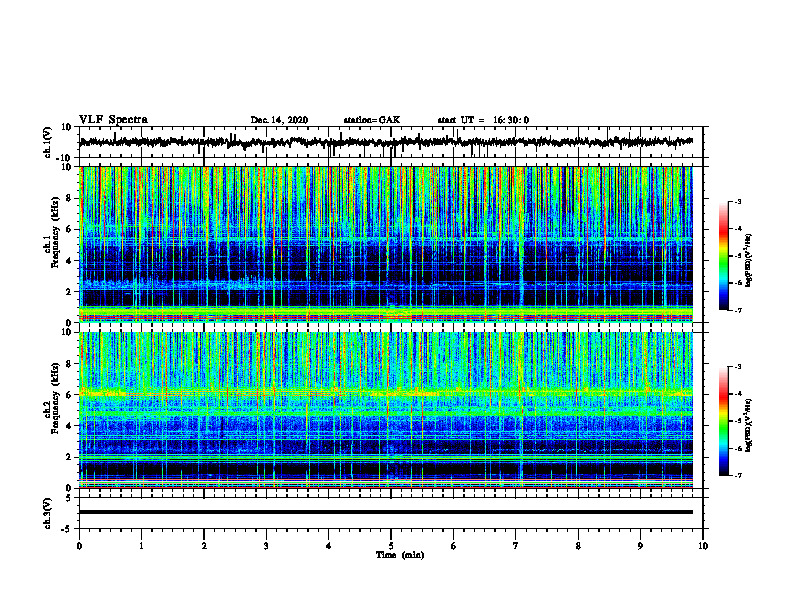Click the time axis tick label "9"

[x=640, y=546]
